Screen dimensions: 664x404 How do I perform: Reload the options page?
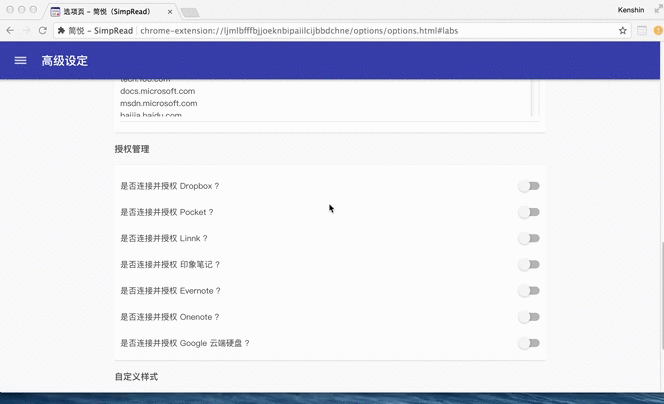coord(42,30)
